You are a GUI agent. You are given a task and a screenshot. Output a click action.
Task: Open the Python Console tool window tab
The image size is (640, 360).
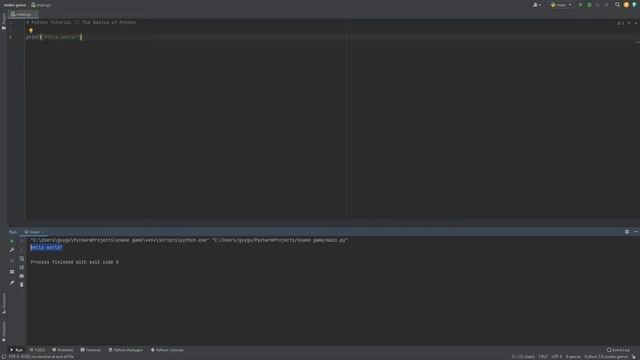167,350
